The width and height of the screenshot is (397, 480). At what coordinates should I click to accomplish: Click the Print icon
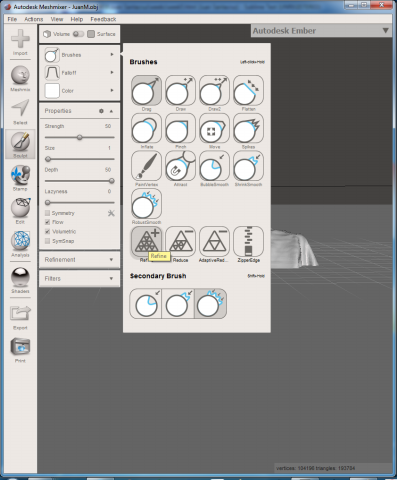[x=20, y=350]
